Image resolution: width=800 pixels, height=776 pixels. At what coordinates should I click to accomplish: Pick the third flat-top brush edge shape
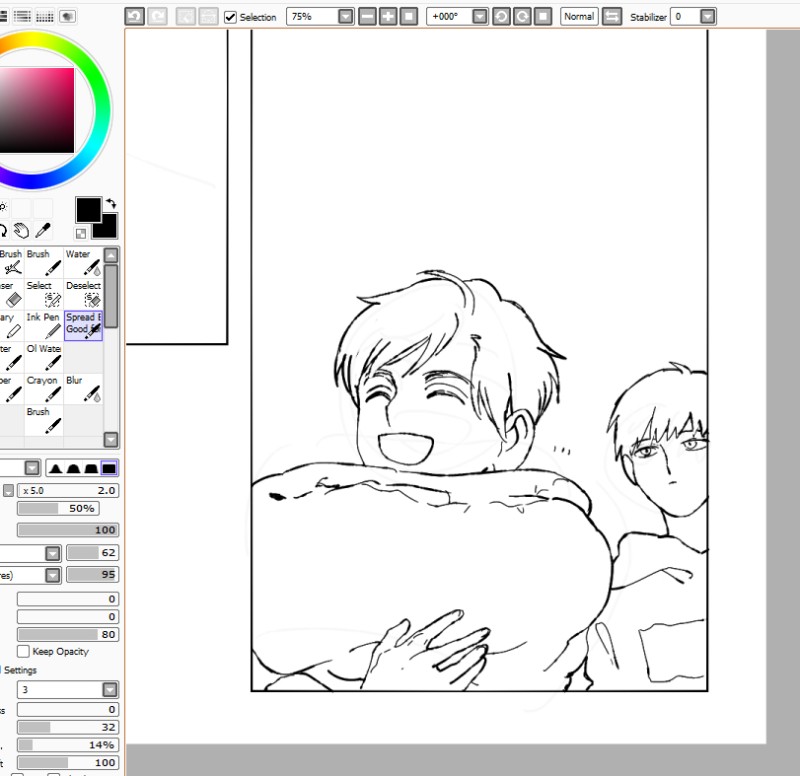click(x=91, y=468)
